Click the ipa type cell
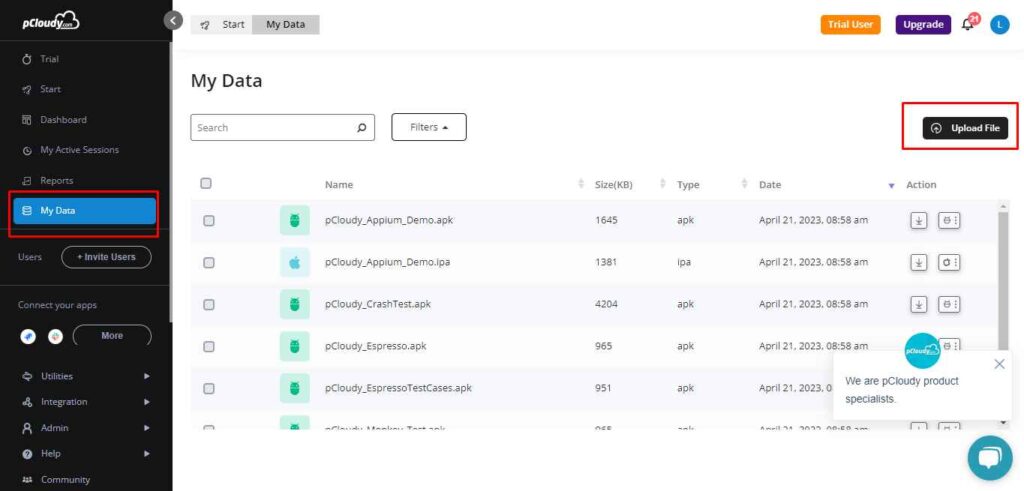This screenshot has width=1024, height=491. [684, 262]
